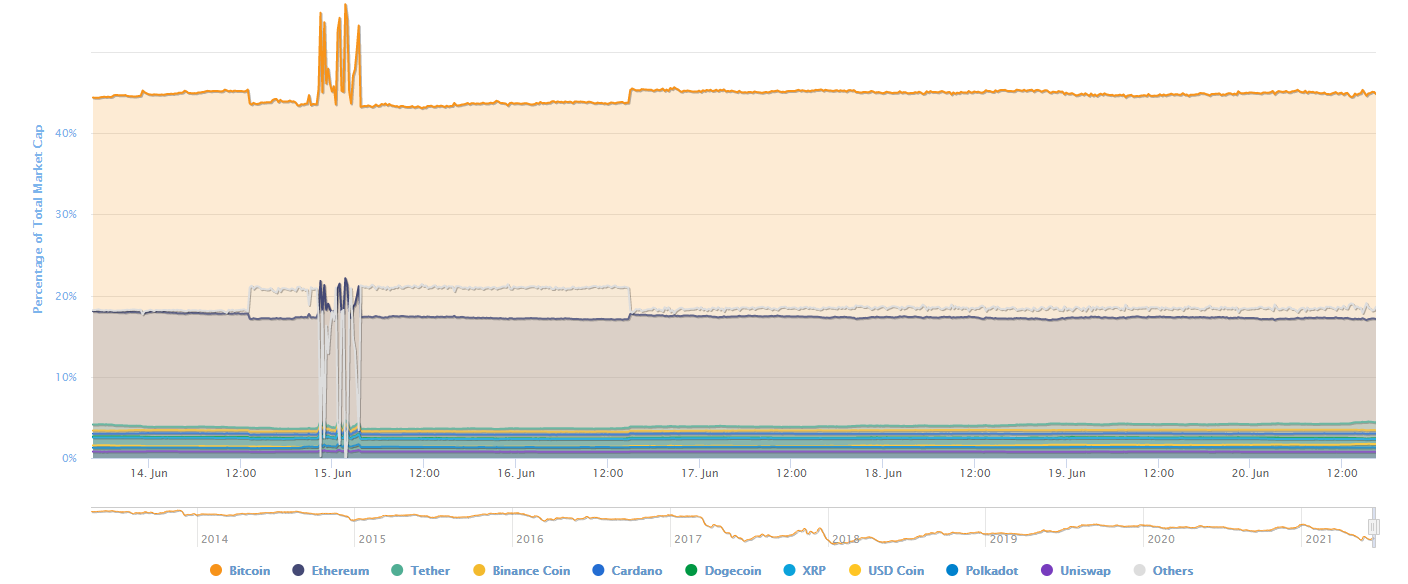Viewport: 1408px width, 584px height.
Task: Hide Polkadot from the chart
Action: click(982, 571)
